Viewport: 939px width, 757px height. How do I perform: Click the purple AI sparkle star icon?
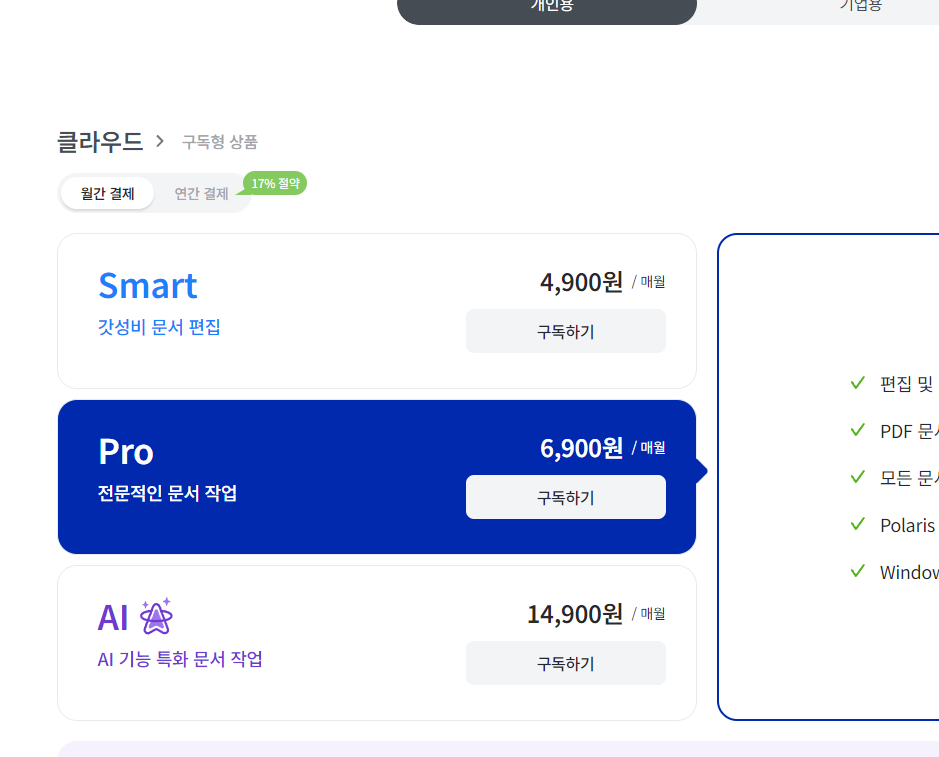tap(155, 617)
